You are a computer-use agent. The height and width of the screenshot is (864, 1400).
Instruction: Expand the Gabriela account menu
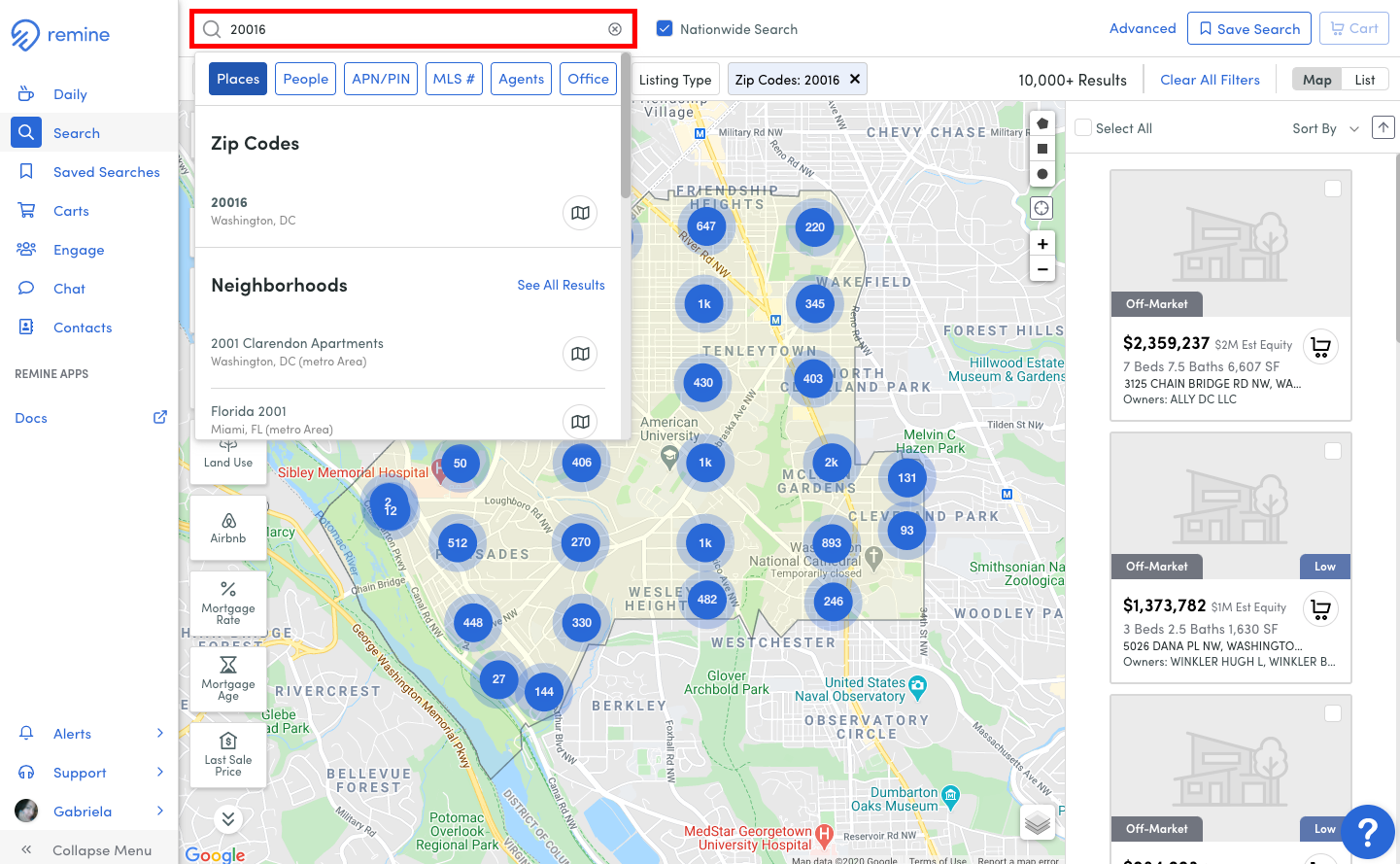coord(160,811)
